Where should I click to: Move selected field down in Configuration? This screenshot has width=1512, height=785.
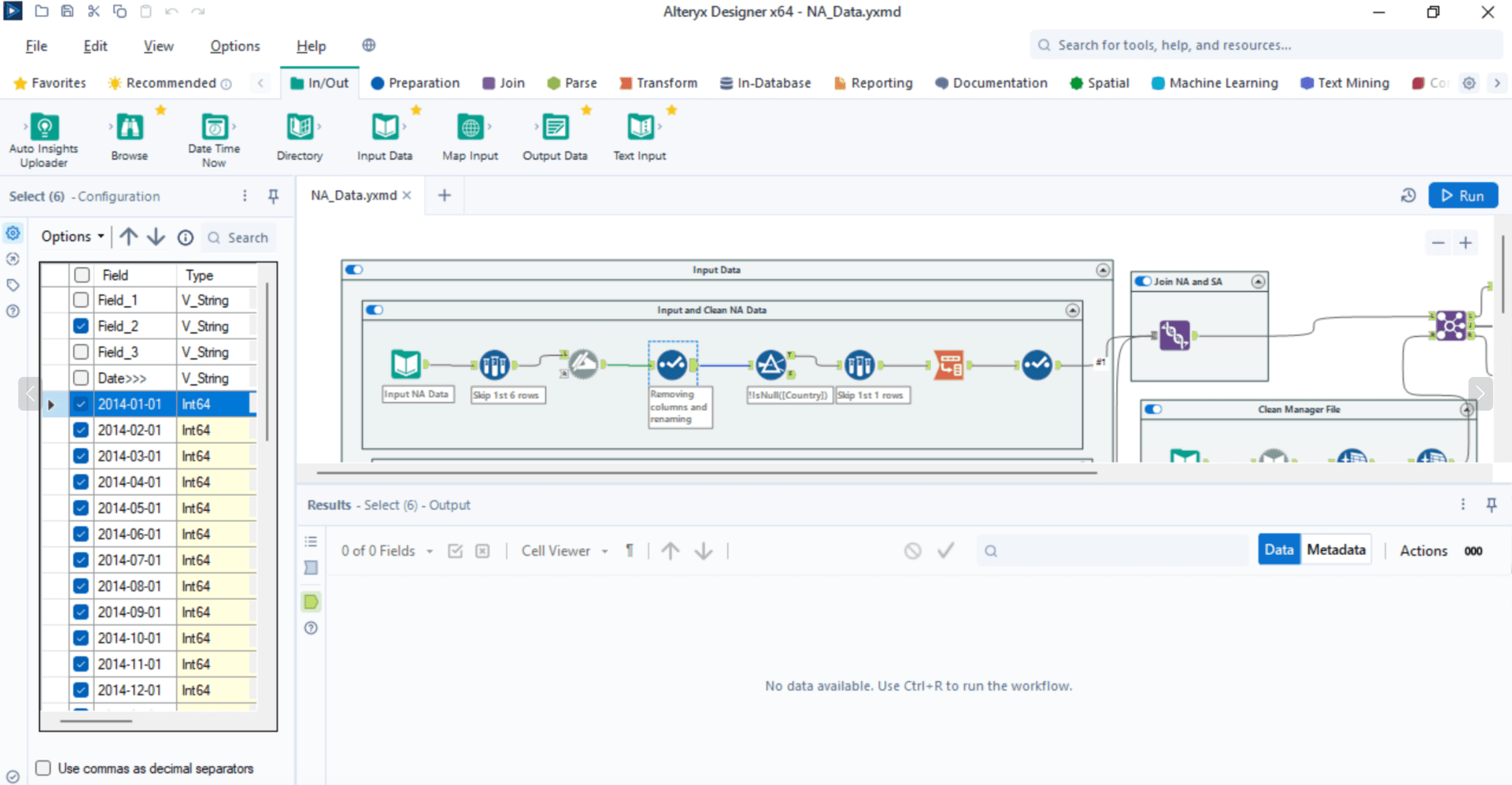156,237
